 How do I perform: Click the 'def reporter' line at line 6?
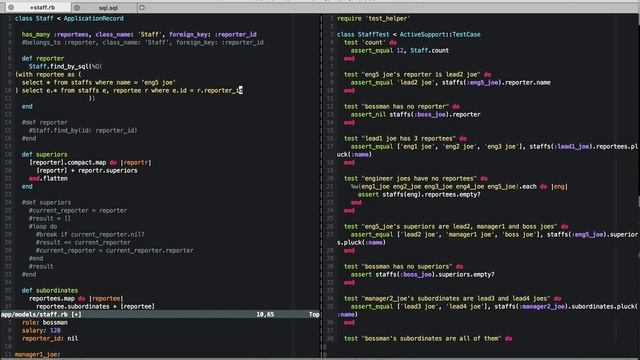[42, 58]
